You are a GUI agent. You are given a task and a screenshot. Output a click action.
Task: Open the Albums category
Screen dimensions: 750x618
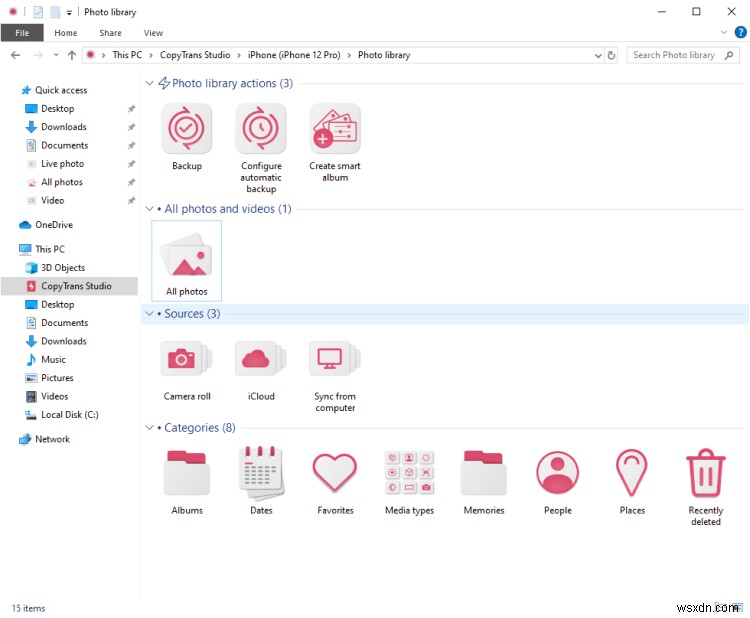187,472
